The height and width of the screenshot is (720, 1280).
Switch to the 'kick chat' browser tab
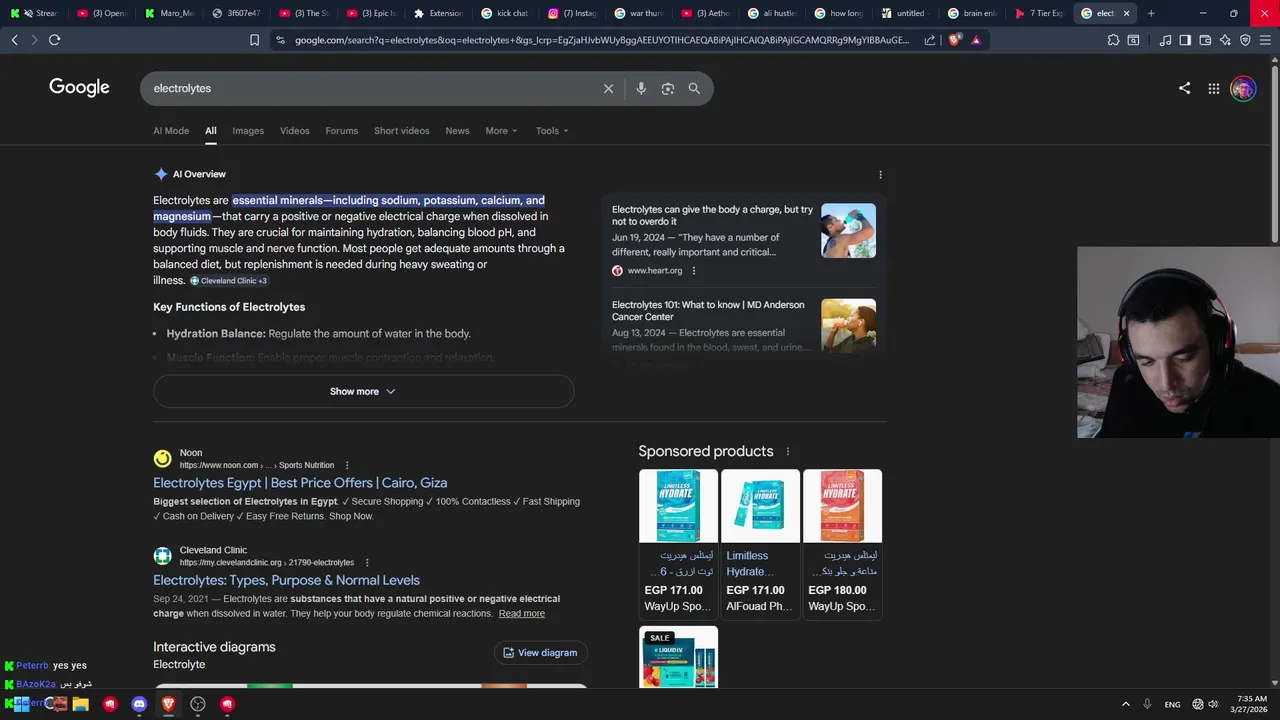pyautogui.click(x=505, y=13)
